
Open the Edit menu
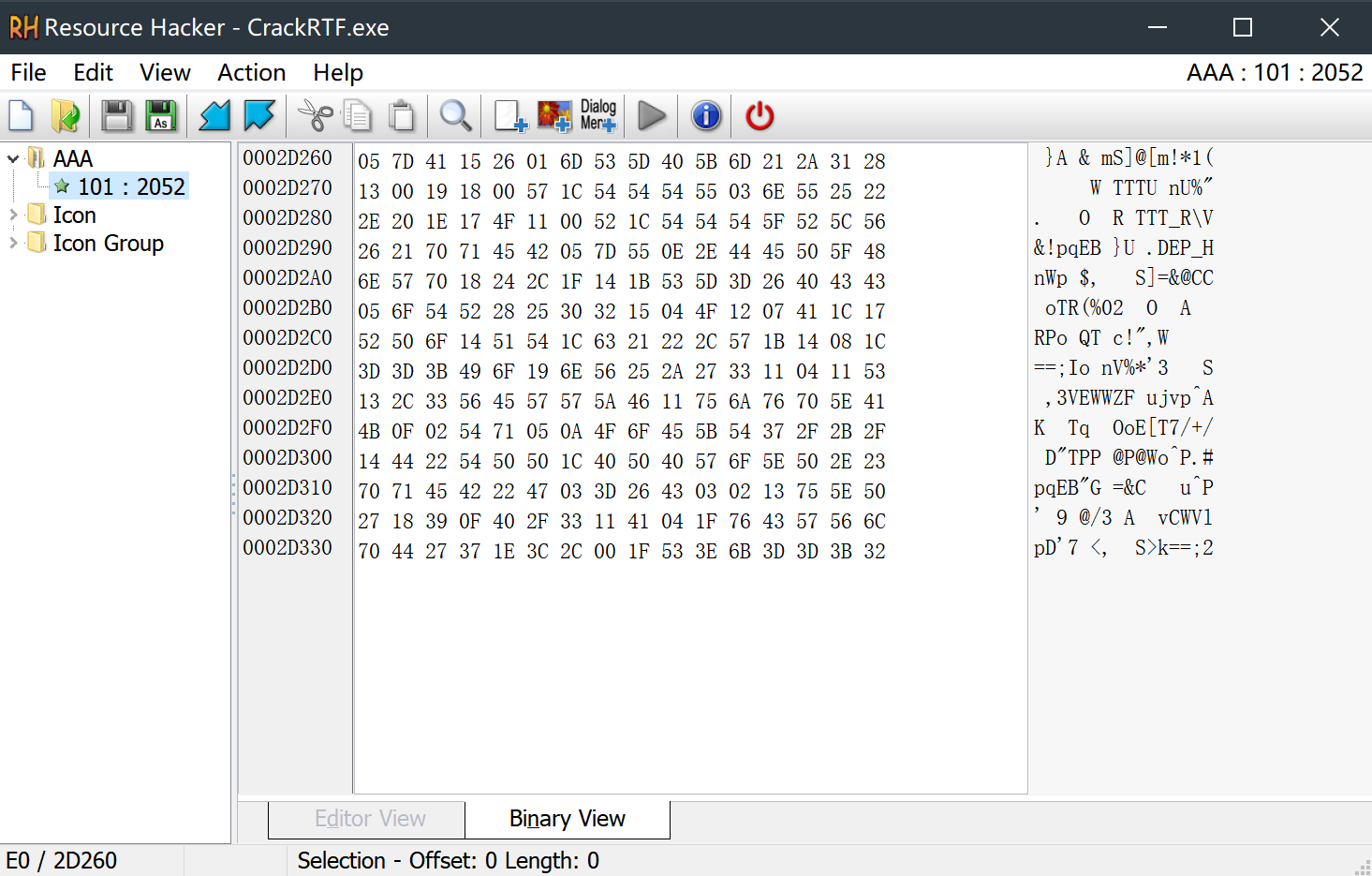[93, 73]
